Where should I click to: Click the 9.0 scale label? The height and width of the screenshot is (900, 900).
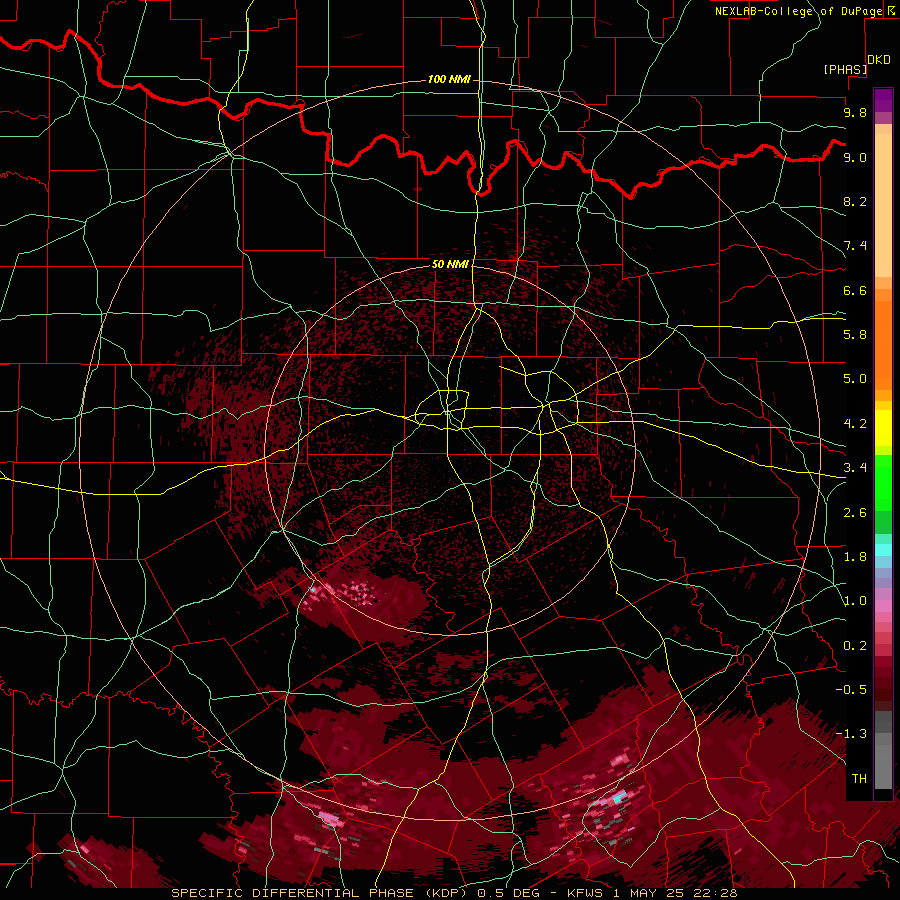[855, 157]
